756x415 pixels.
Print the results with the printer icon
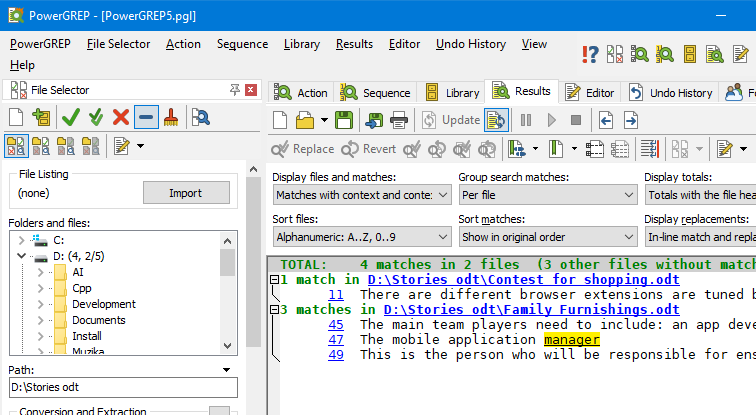(x=399, y=120)
